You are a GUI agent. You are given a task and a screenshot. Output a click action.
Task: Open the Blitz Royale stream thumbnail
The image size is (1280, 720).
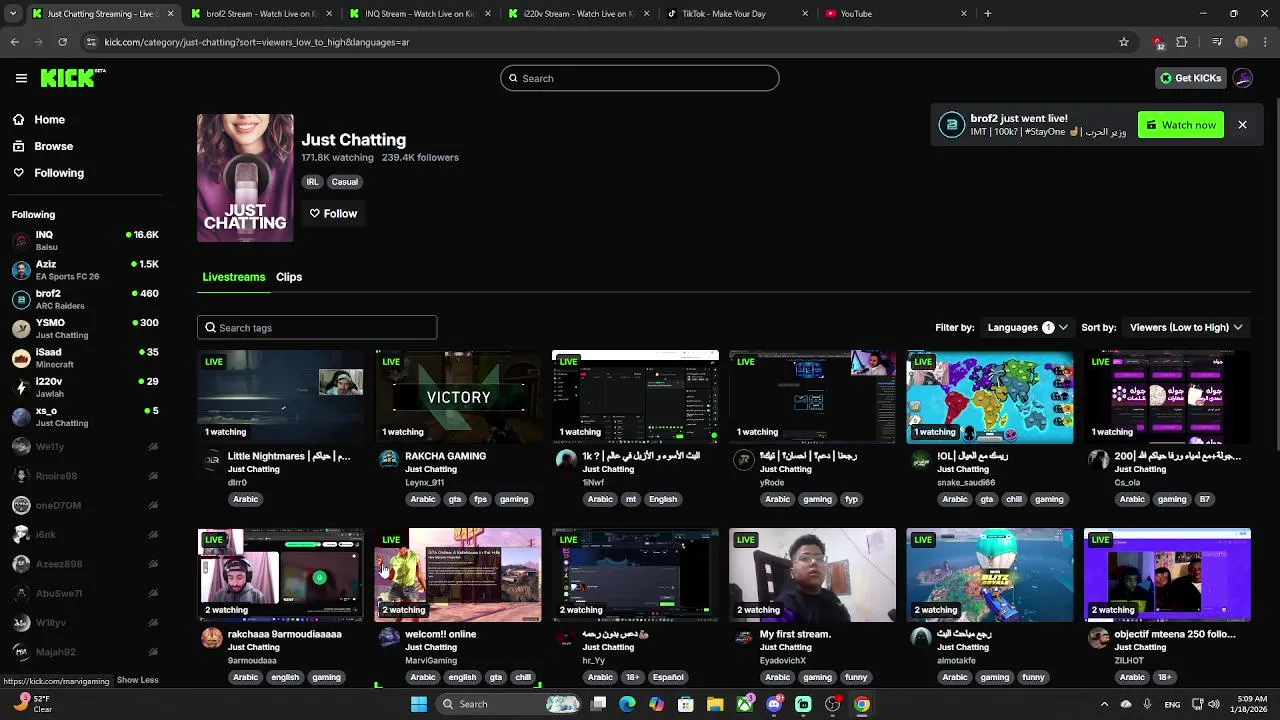point(990,575)
